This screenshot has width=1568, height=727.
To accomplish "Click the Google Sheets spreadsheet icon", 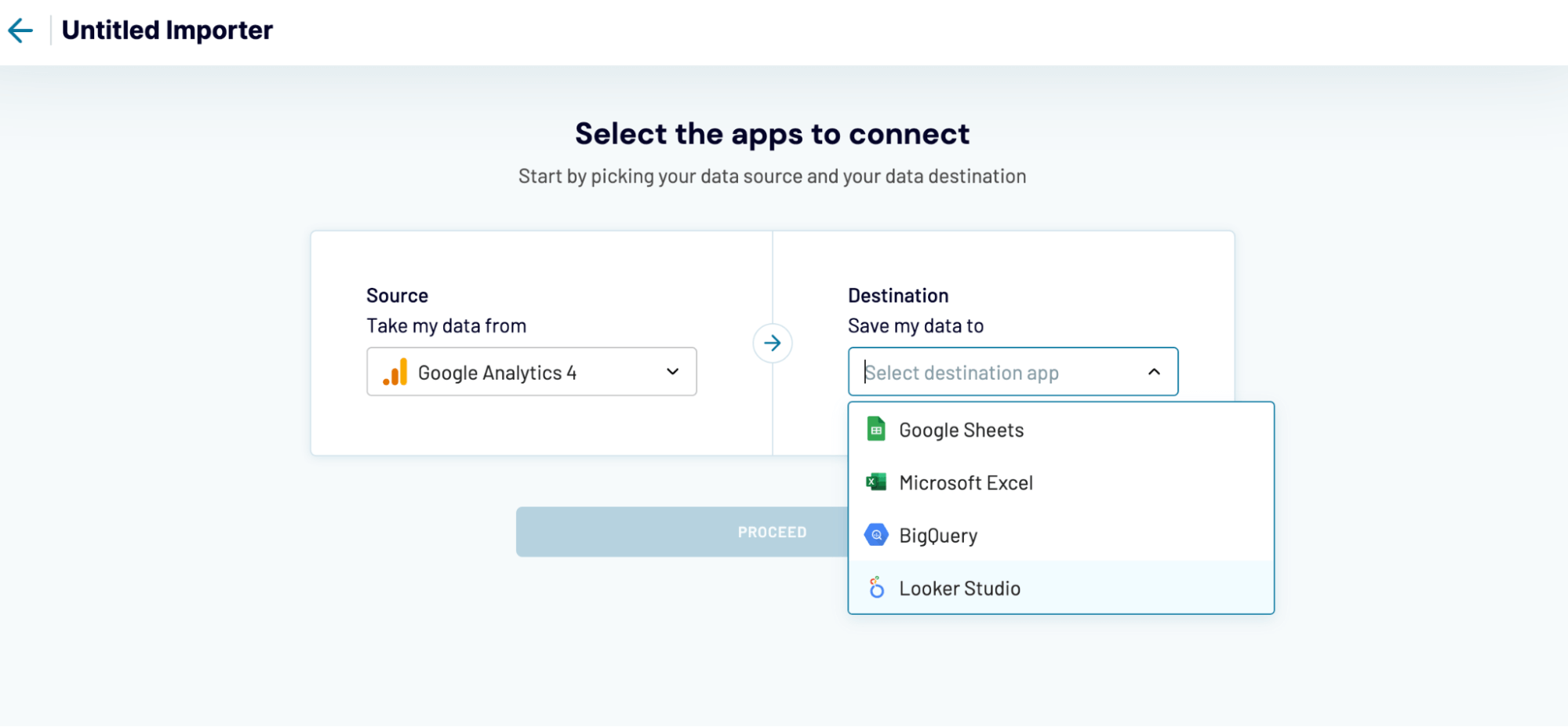I will pyautogui.click(x=876, y=429).
